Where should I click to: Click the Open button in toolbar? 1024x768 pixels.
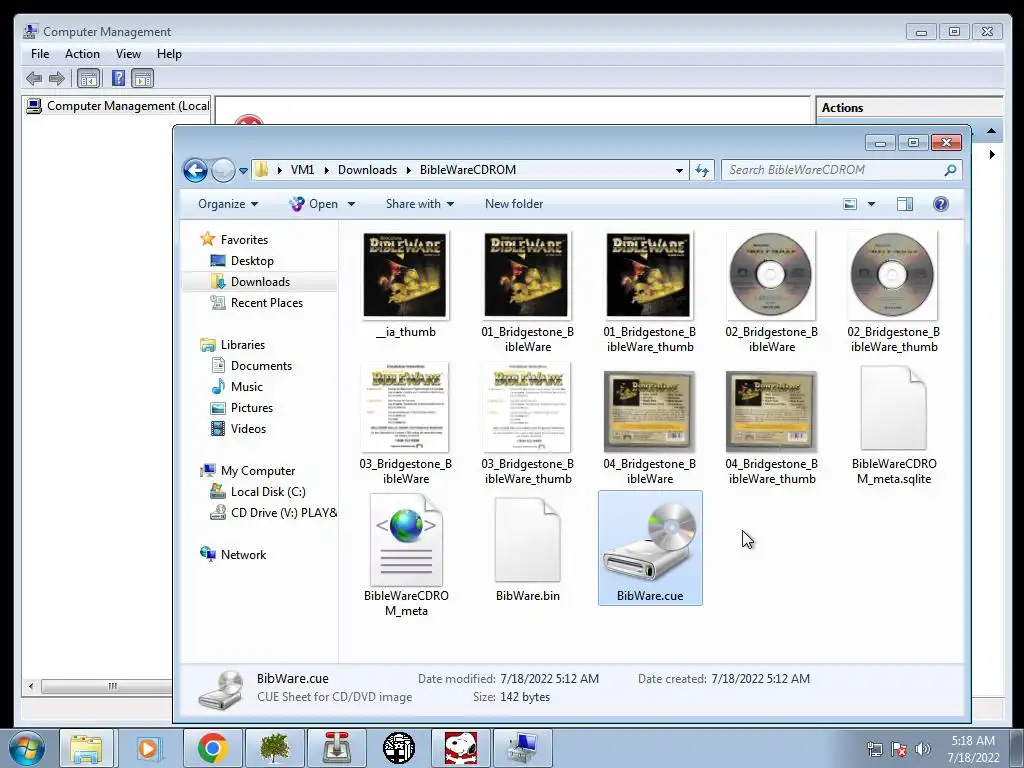pos(314,204)
